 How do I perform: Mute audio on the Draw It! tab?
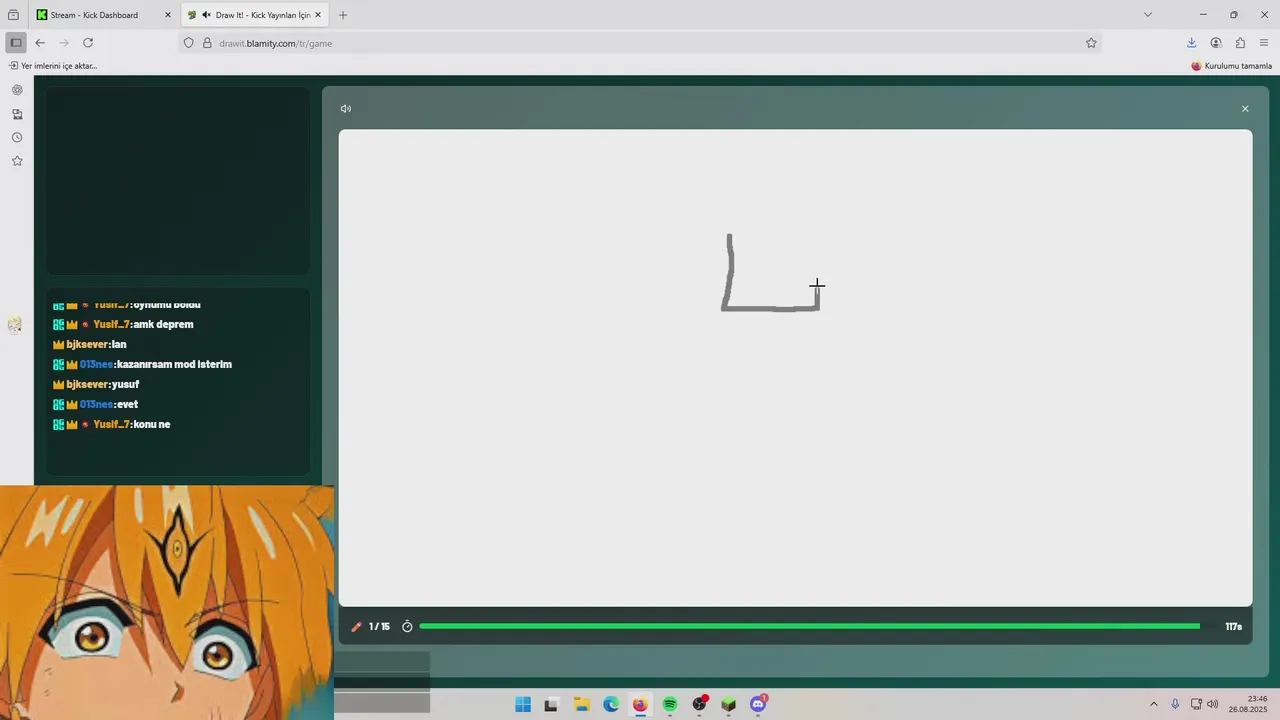206,15
